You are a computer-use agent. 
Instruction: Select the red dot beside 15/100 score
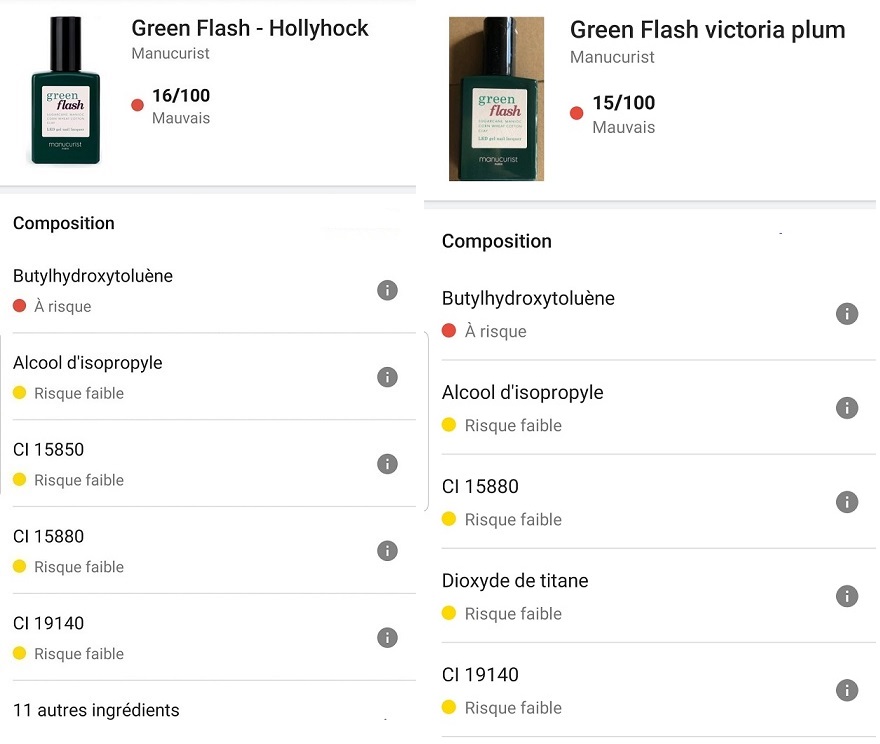(x=577, y=113)
